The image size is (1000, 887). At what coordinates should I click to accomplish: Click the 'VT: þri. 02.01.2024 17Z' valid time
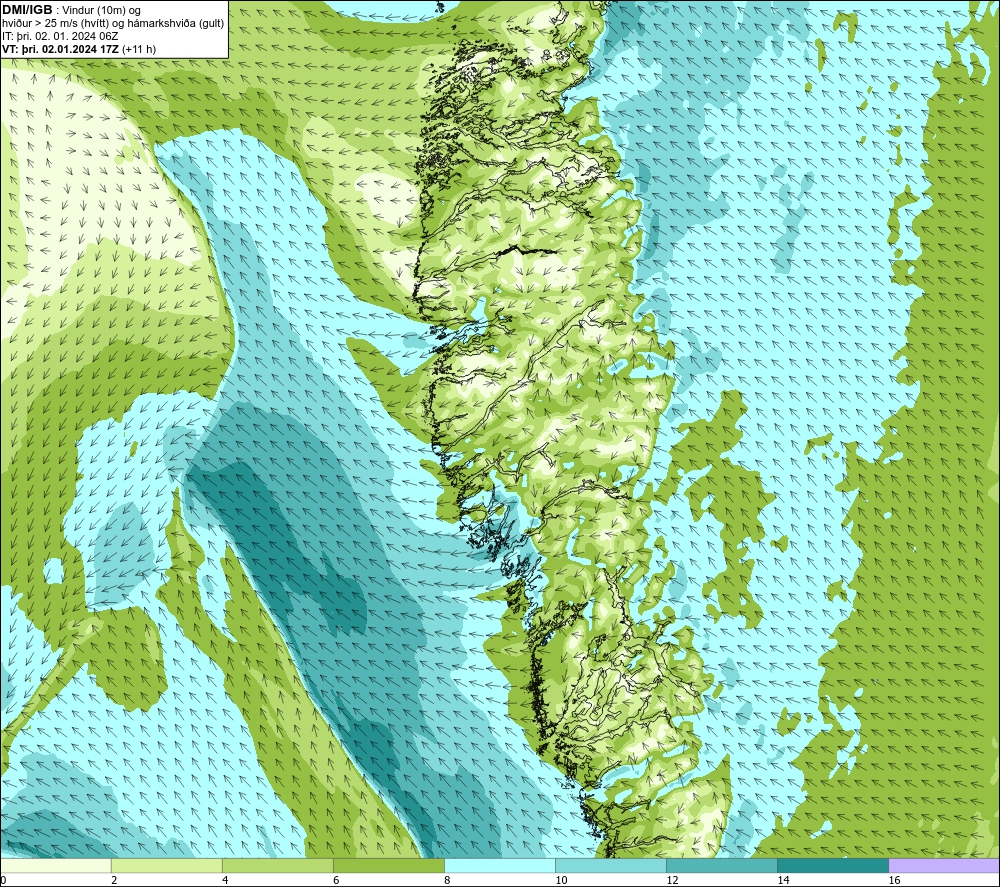pos(61,49)
